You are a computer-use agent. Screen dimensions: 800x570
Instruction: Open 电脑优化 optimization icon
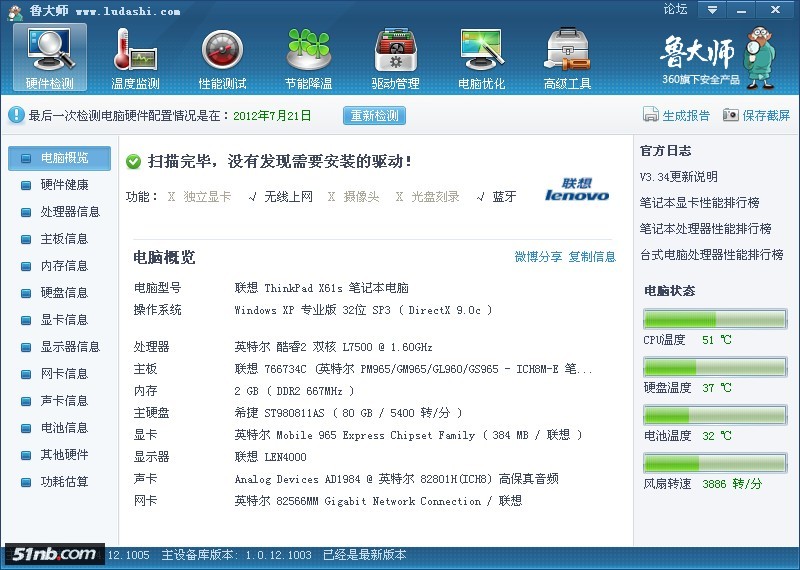(x=481, y=57)
